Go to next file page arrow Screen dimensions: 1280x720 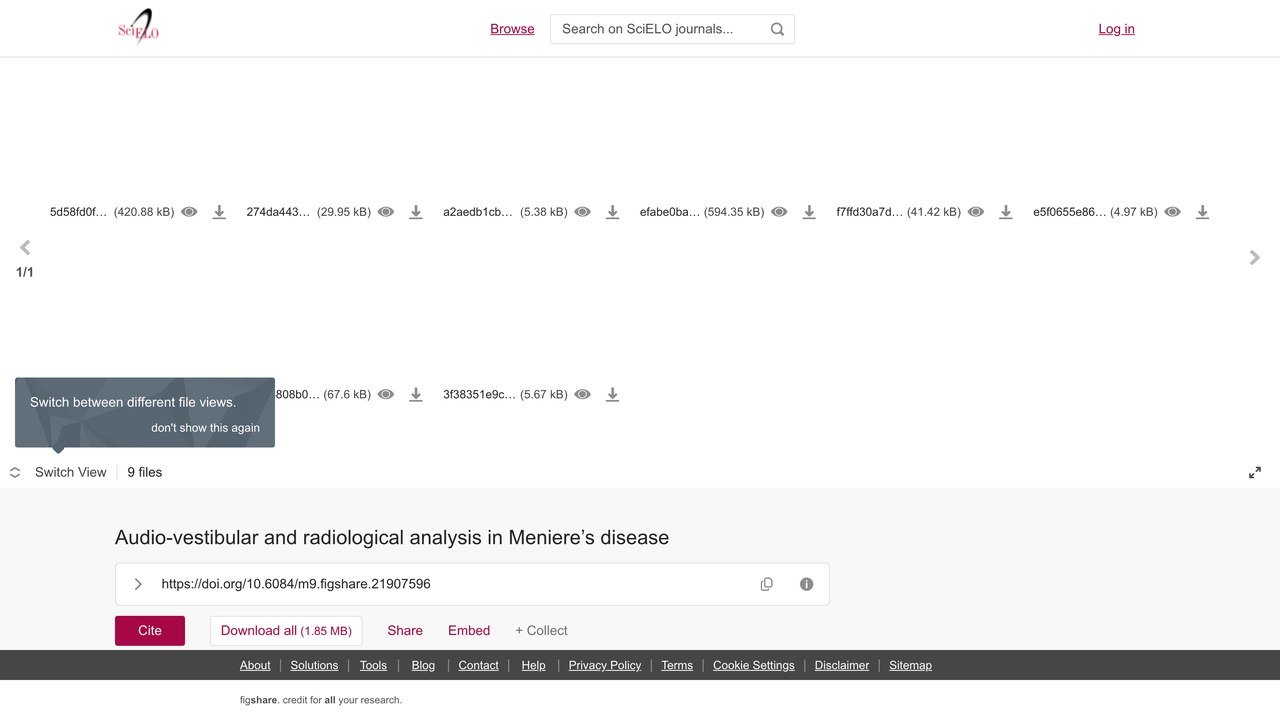point(1255,258)
